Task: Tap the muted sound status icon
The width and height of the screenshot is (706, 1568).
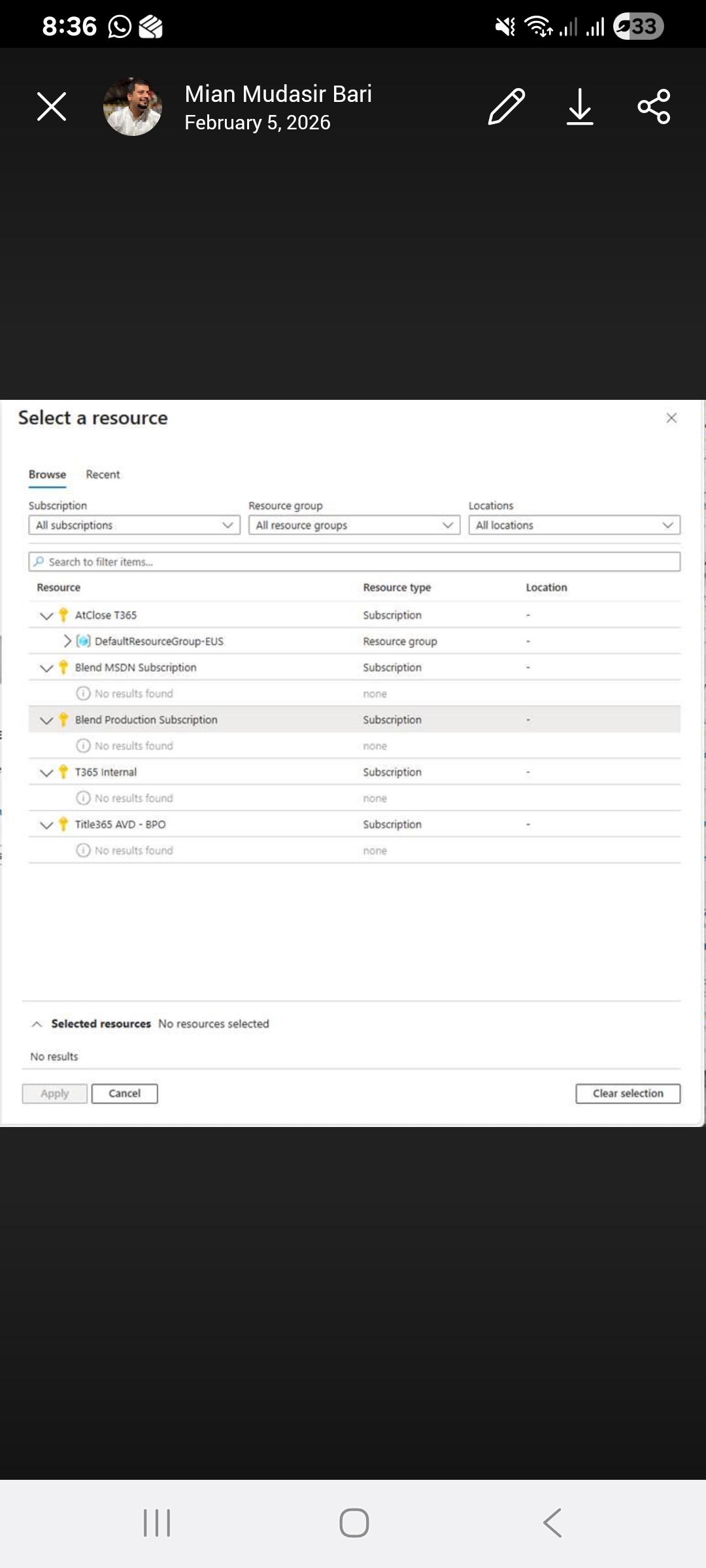Action: (x=505, y=27)
